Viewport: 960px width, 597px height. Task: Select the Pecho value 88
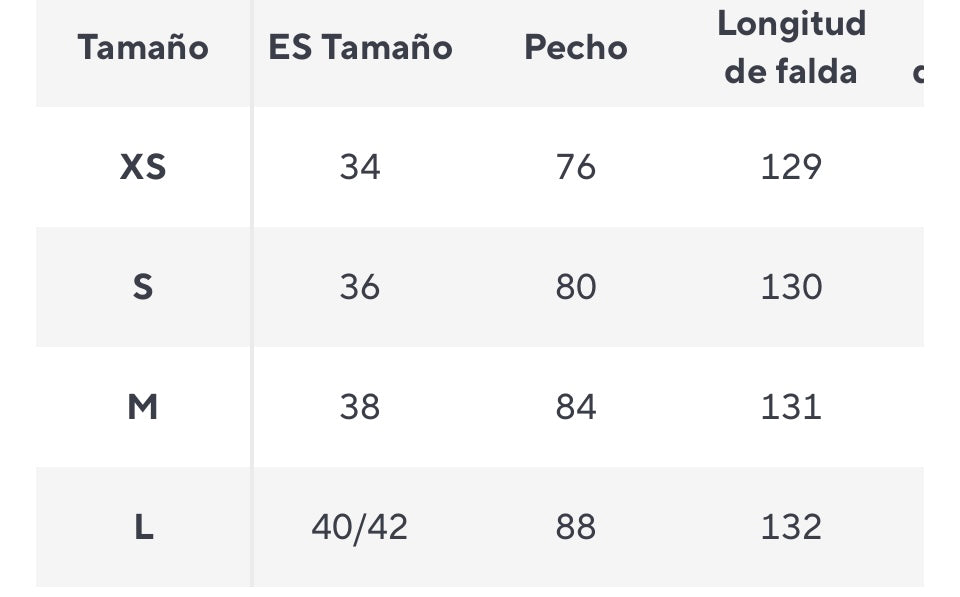[x=576, y=527]
